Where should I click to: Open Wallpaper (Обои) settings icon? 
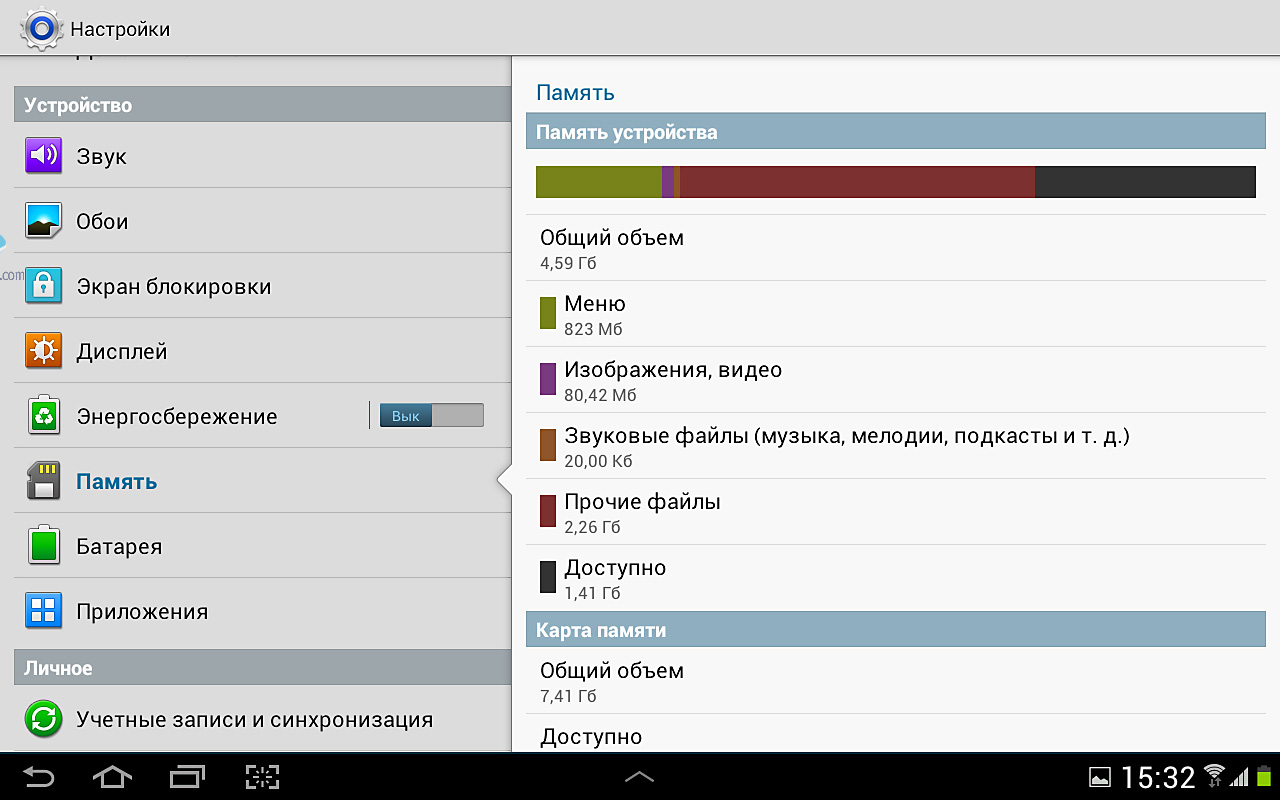(44, 221)
